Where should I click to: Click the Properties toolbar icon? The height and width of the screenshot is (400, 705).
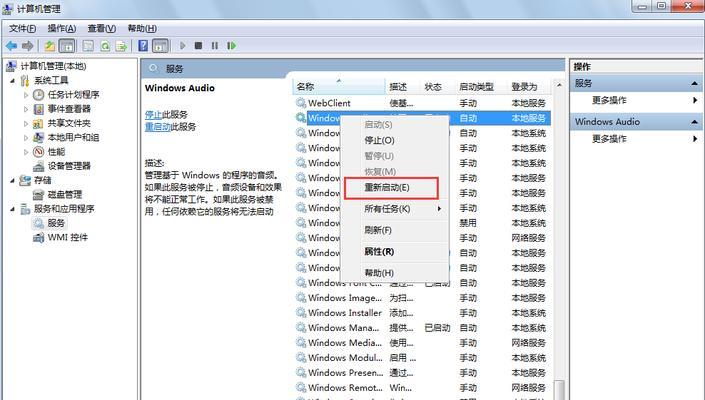[x=89, y=45]
